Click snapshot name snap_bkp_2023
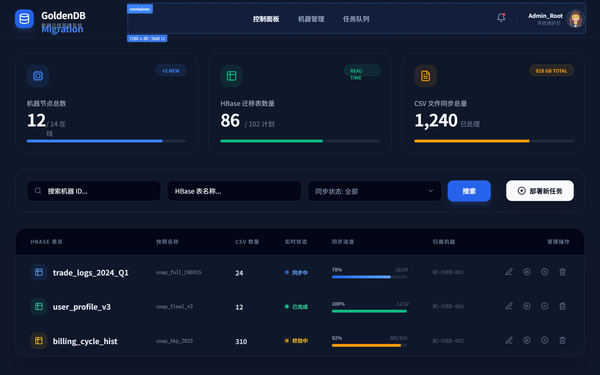This screenshot has height=375, width=600. (174, 341)
